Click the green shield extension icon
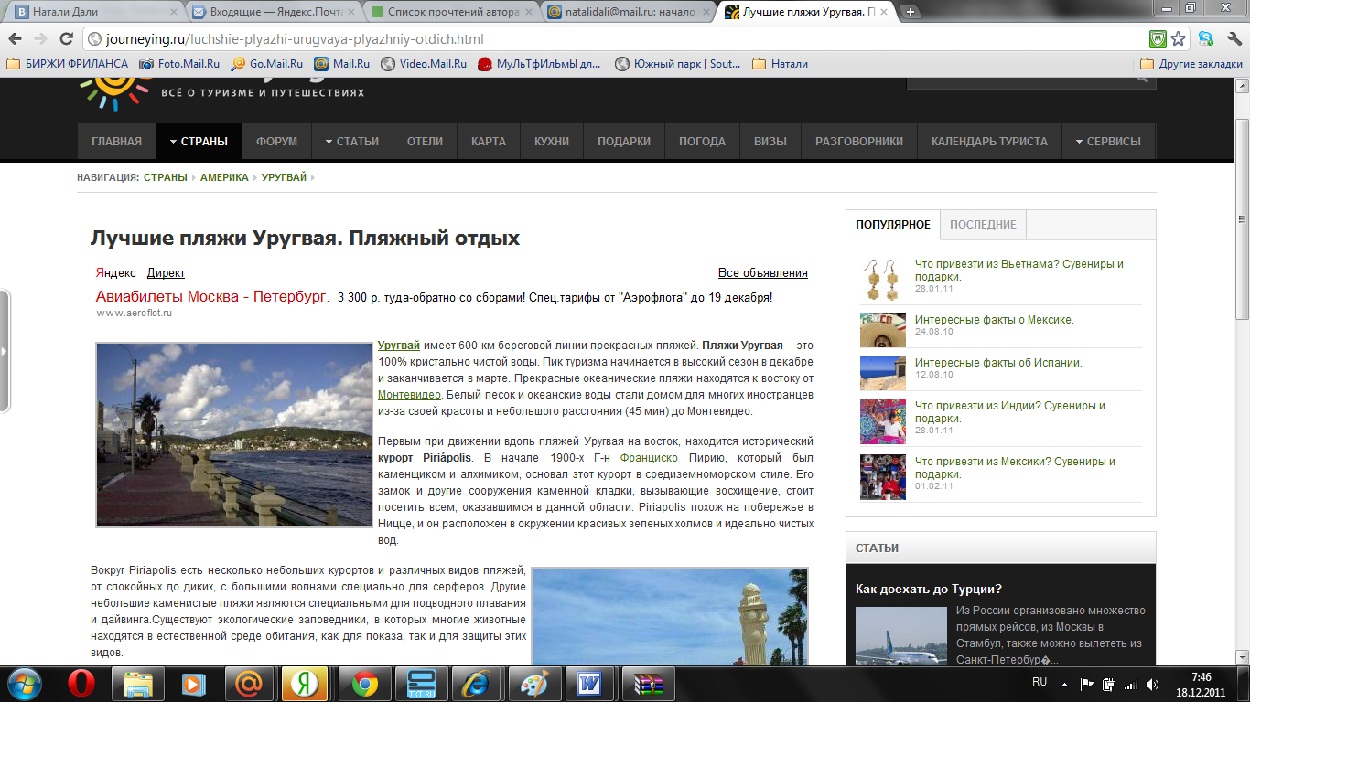 1157,39
